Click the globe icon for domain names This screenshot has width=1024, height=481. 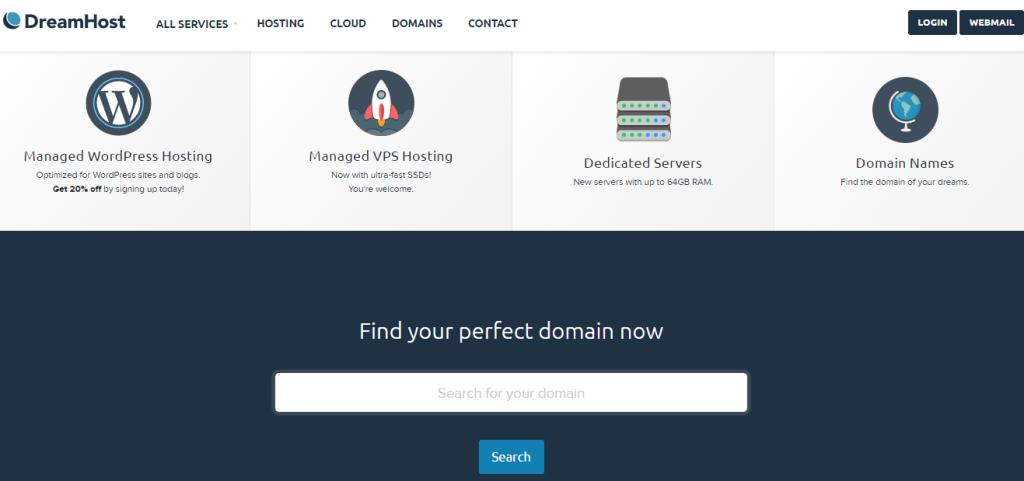tap(905, 110)
